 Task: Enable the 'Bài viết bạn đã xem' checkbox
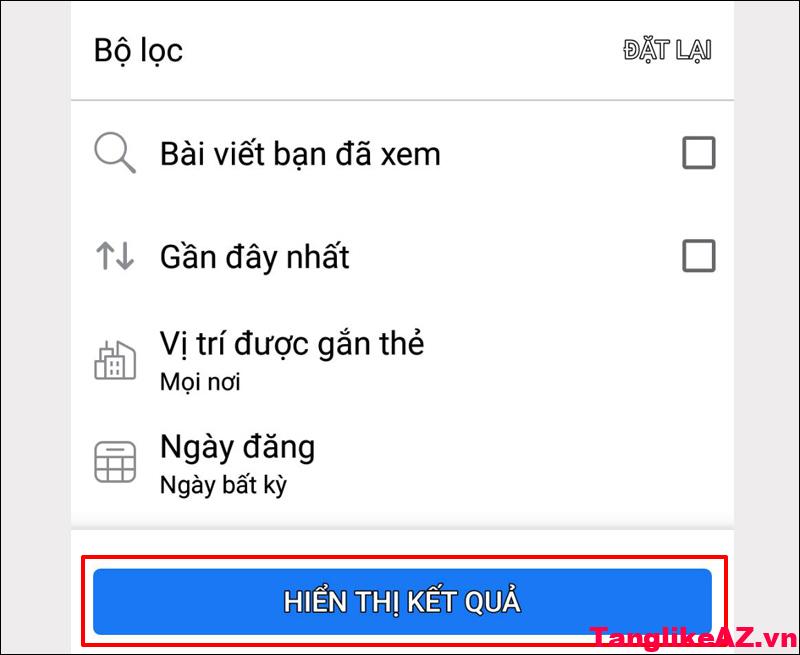coord(698,153)
